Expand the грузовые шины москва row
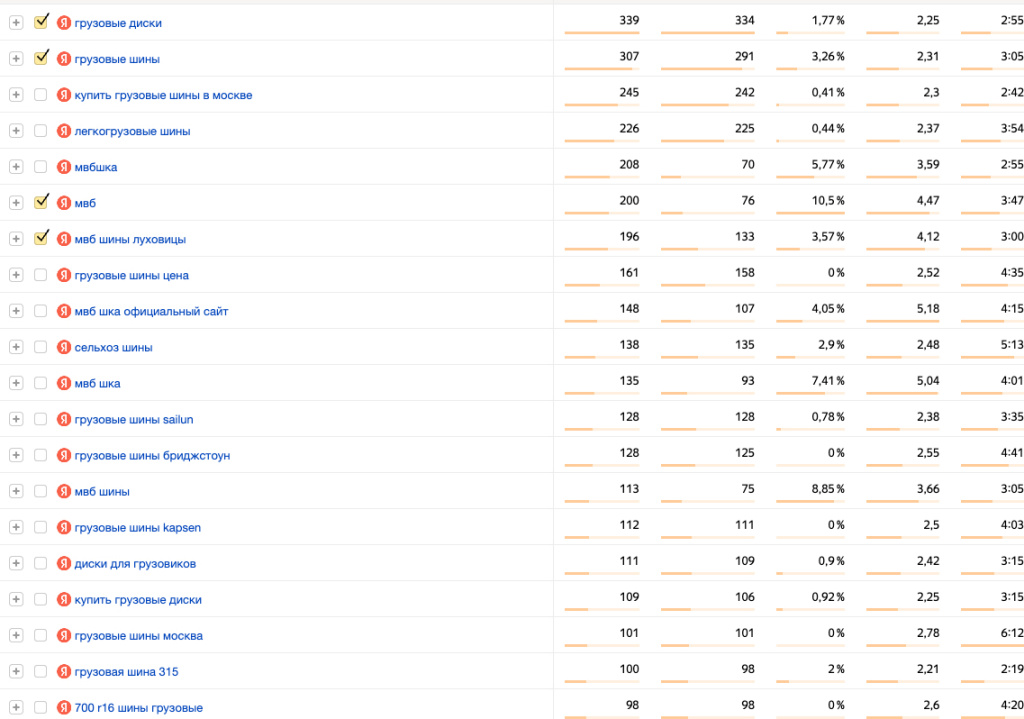This screenshot has width=1024, height=719. (16, 635)
